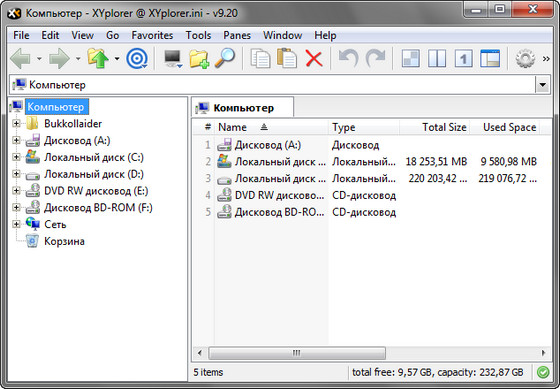The width and height of the screenshot is (560, 389).
Task: Click the red Delete X icon
Action: 314,59
